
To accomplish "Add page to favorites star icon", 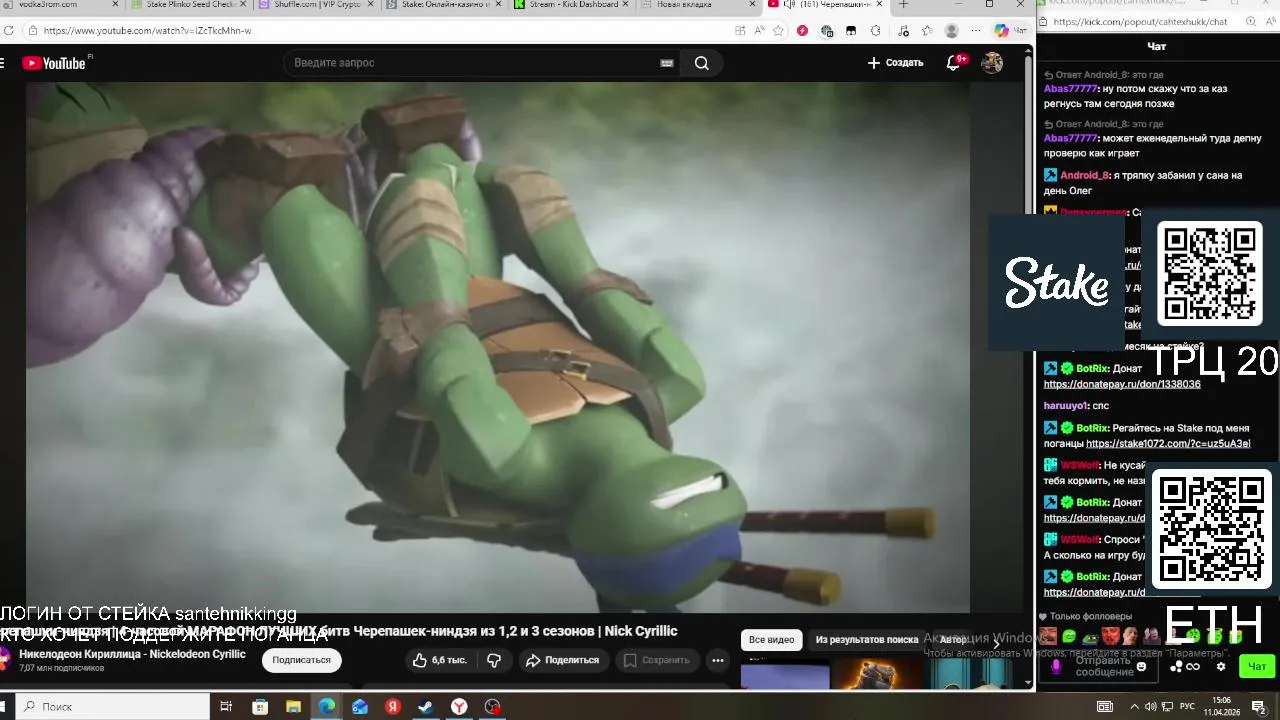I will [779, 31].
